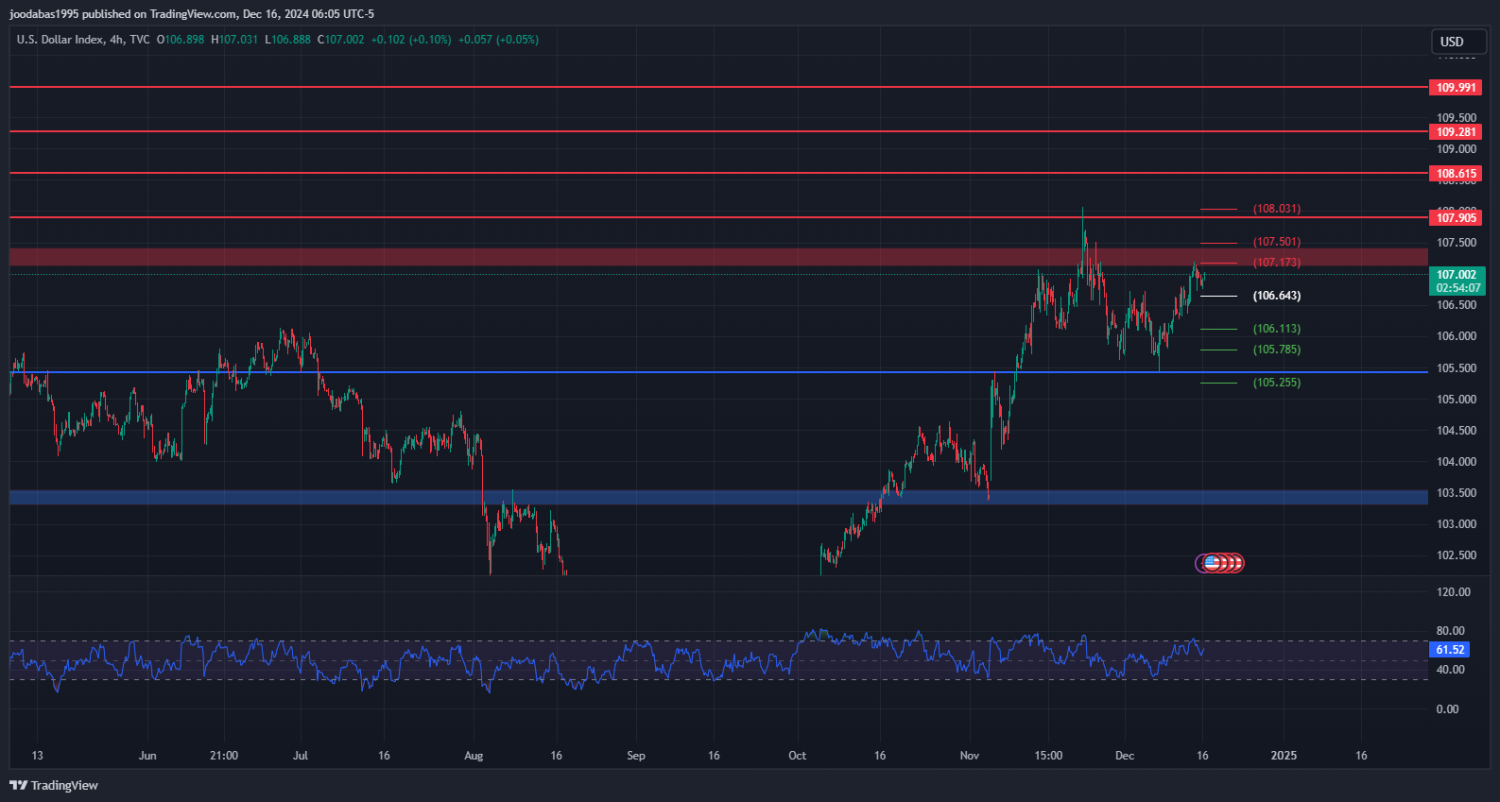Select the (107.501) resistance level label

(1277, 242)
